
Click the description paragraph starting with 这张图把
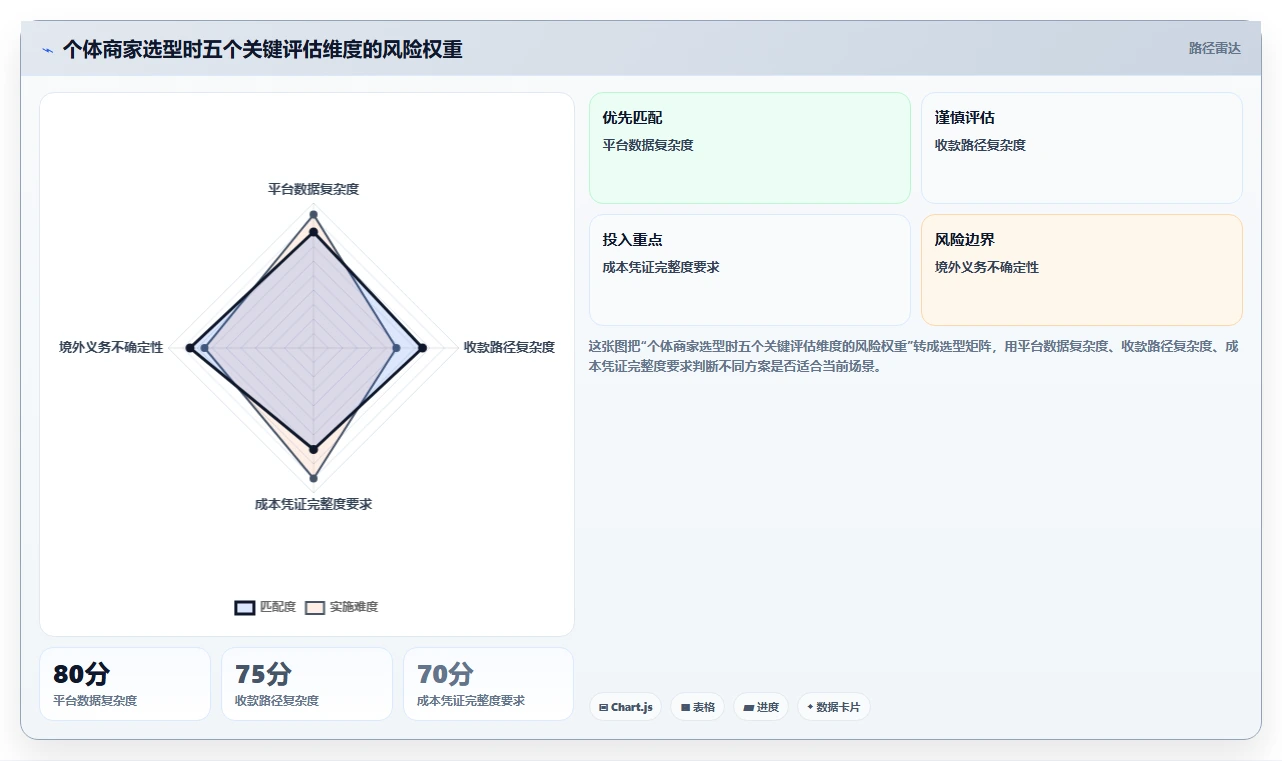[914, 356]
